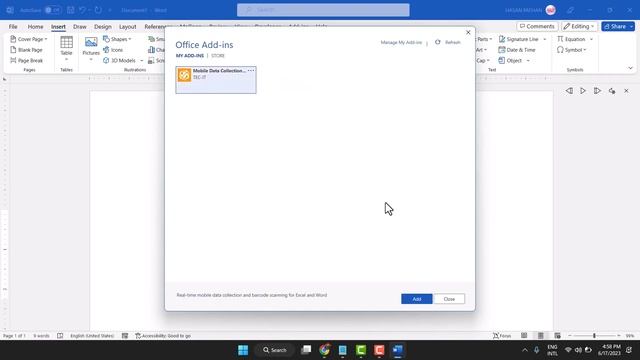Screen dimensions: 640x360
Task: Click the Accessibility: Good to go status
Action: click(163, 336)
